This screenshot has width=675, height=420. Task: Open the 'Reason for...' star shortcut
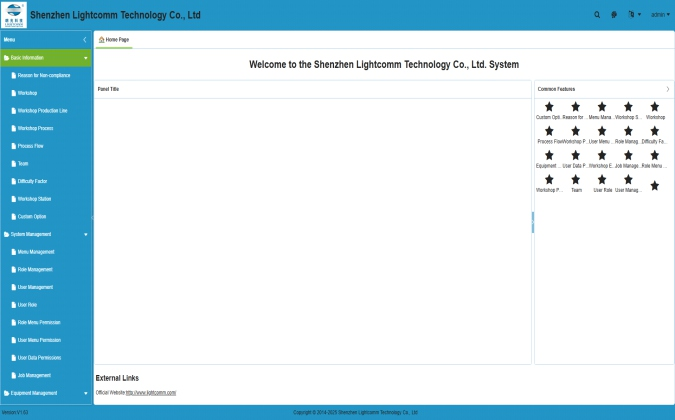[575, 111]
